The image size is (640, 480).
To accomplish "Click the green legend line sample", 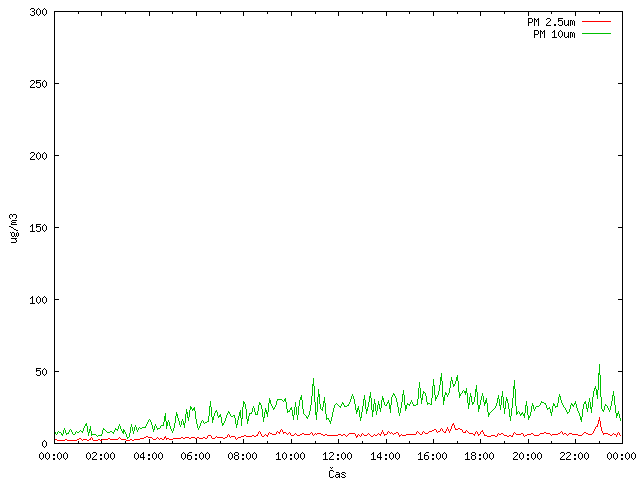I will [596, 34].
